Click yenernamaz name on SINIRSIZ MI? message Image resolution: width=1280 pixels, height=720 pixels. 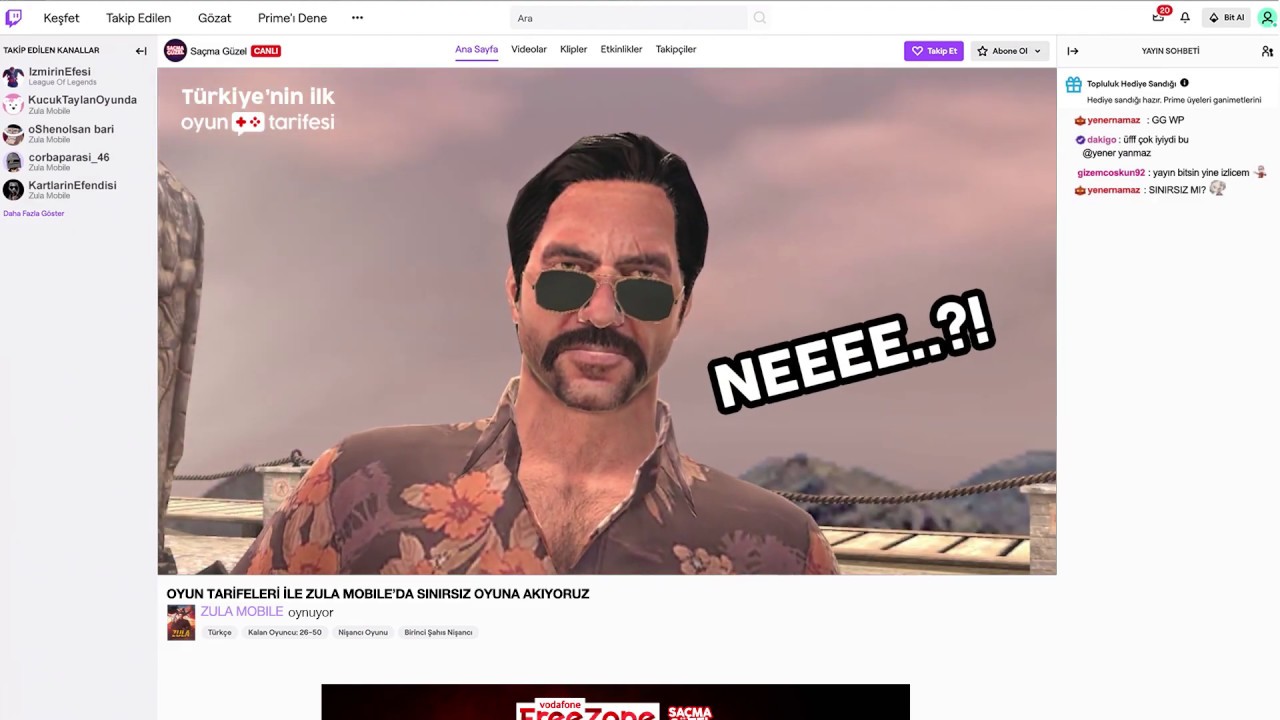click(x=1113, y=190)
